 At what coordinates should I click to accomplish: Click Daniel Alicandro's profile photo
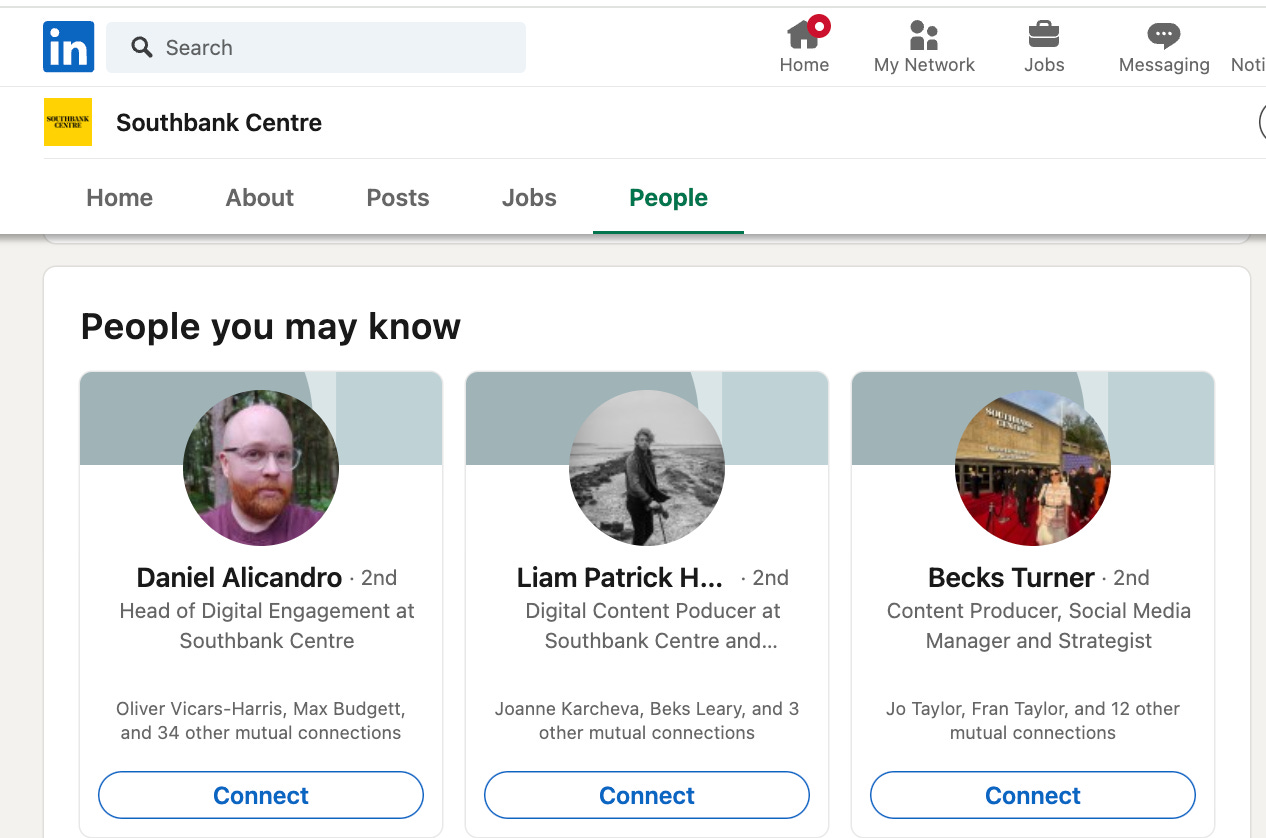point(261,467)
